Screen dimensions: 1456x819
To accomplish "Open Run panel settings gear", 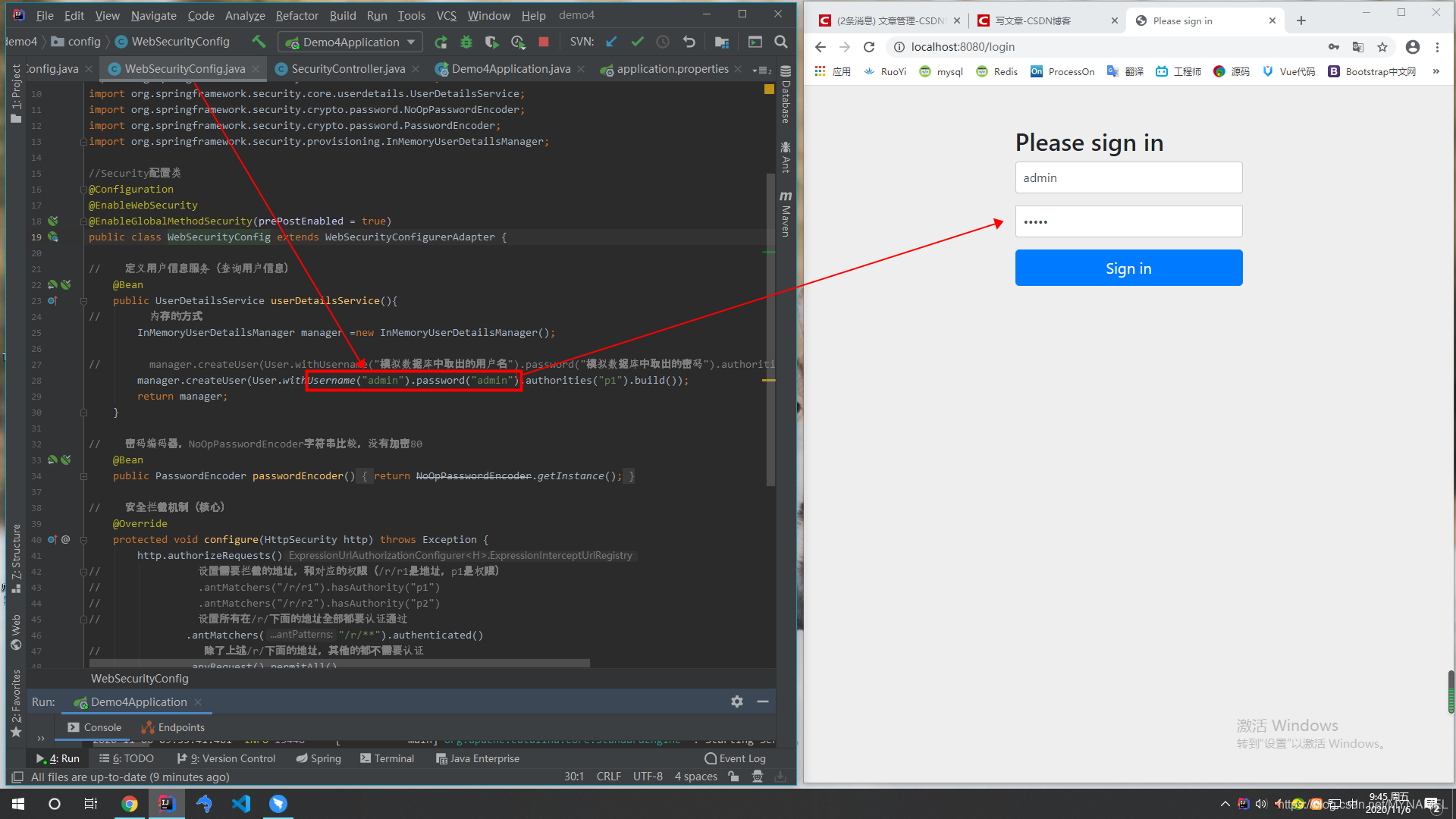I will click(737, 702).
